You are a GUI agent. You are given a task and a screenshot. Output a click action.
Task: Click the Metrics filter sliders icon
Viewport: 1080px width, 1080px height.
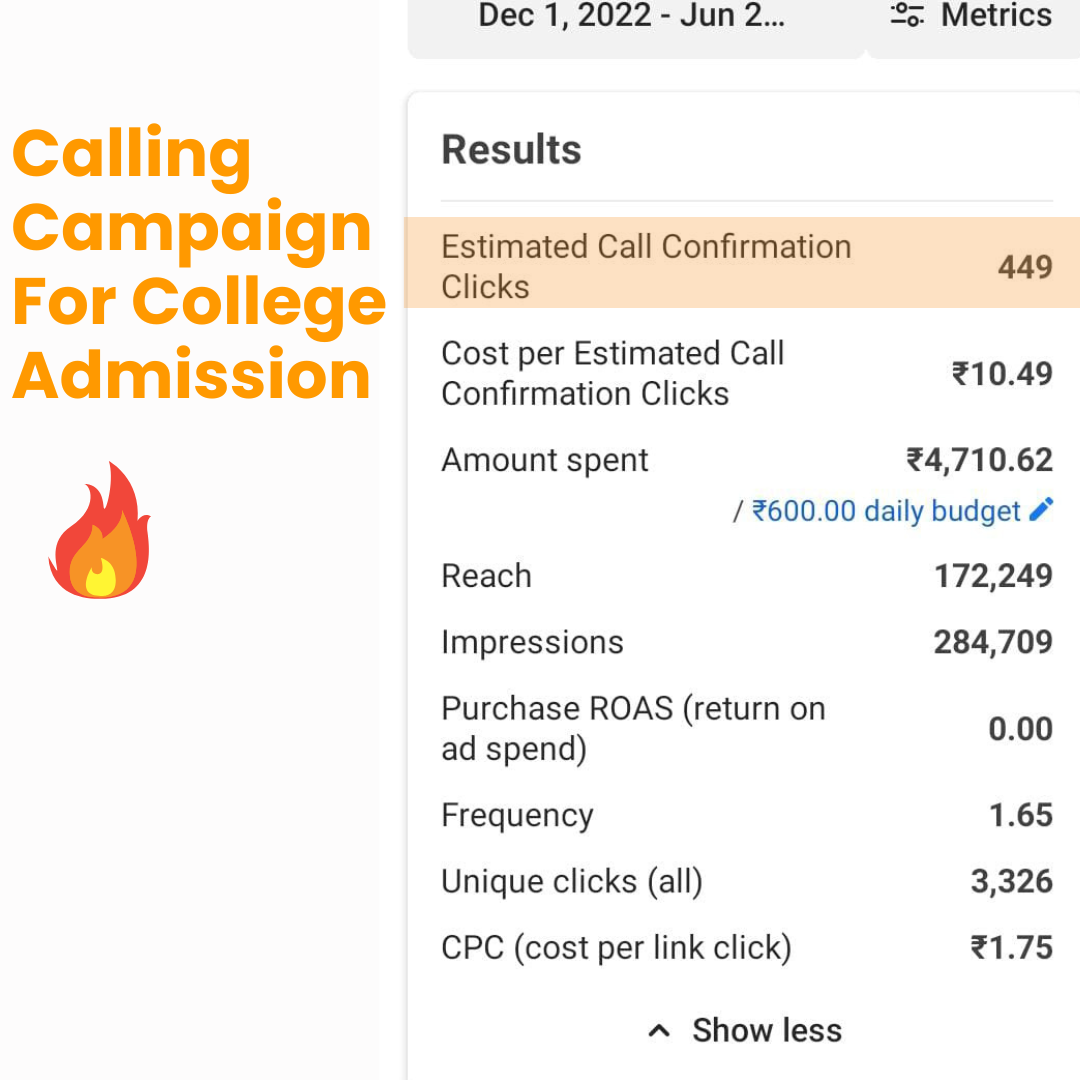tap(906, 14)
